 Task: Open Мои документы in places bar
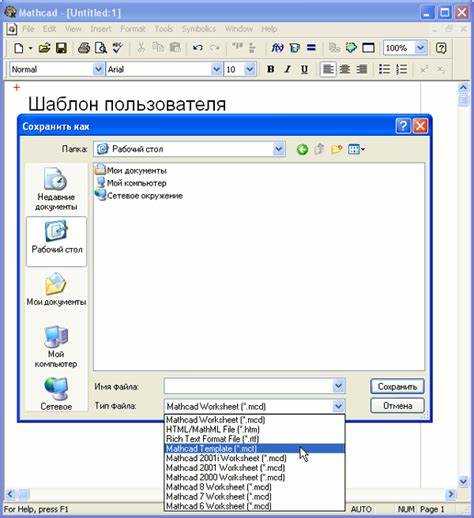click(56, 289)
